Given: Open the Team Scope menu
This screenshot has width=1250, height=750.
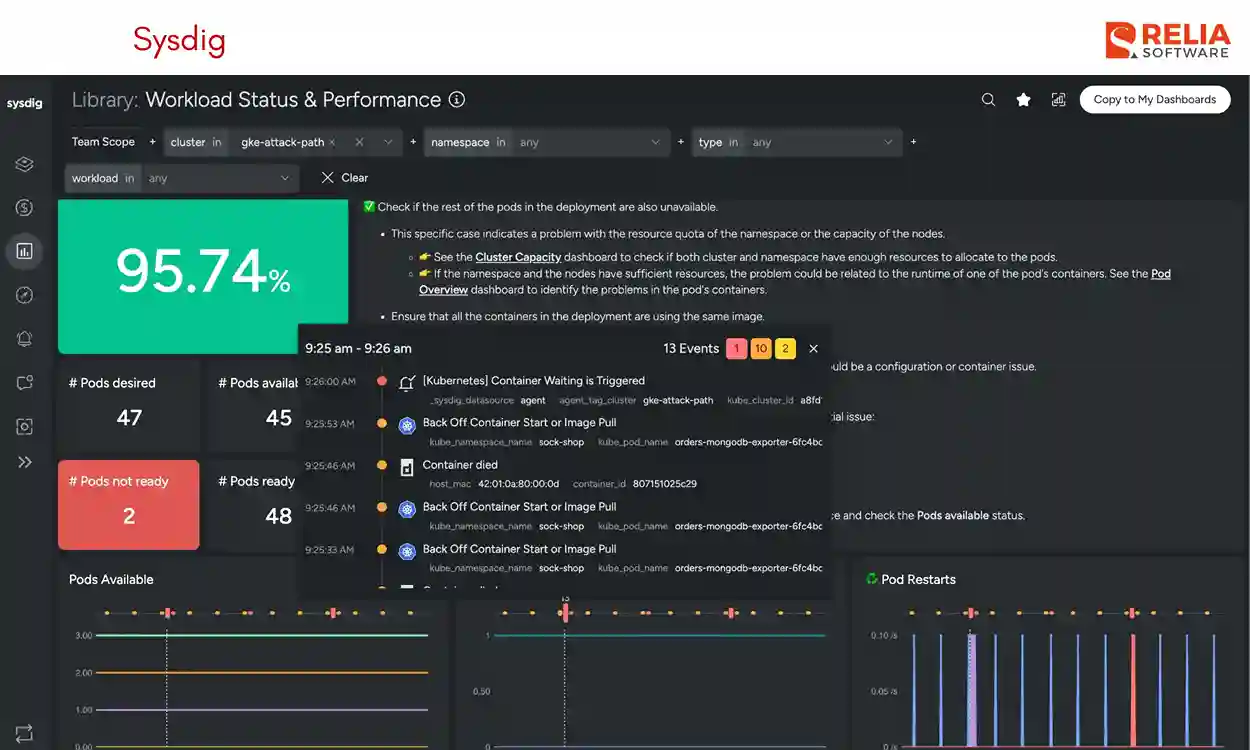Looking at the screenshot, I should coord(103,141).
